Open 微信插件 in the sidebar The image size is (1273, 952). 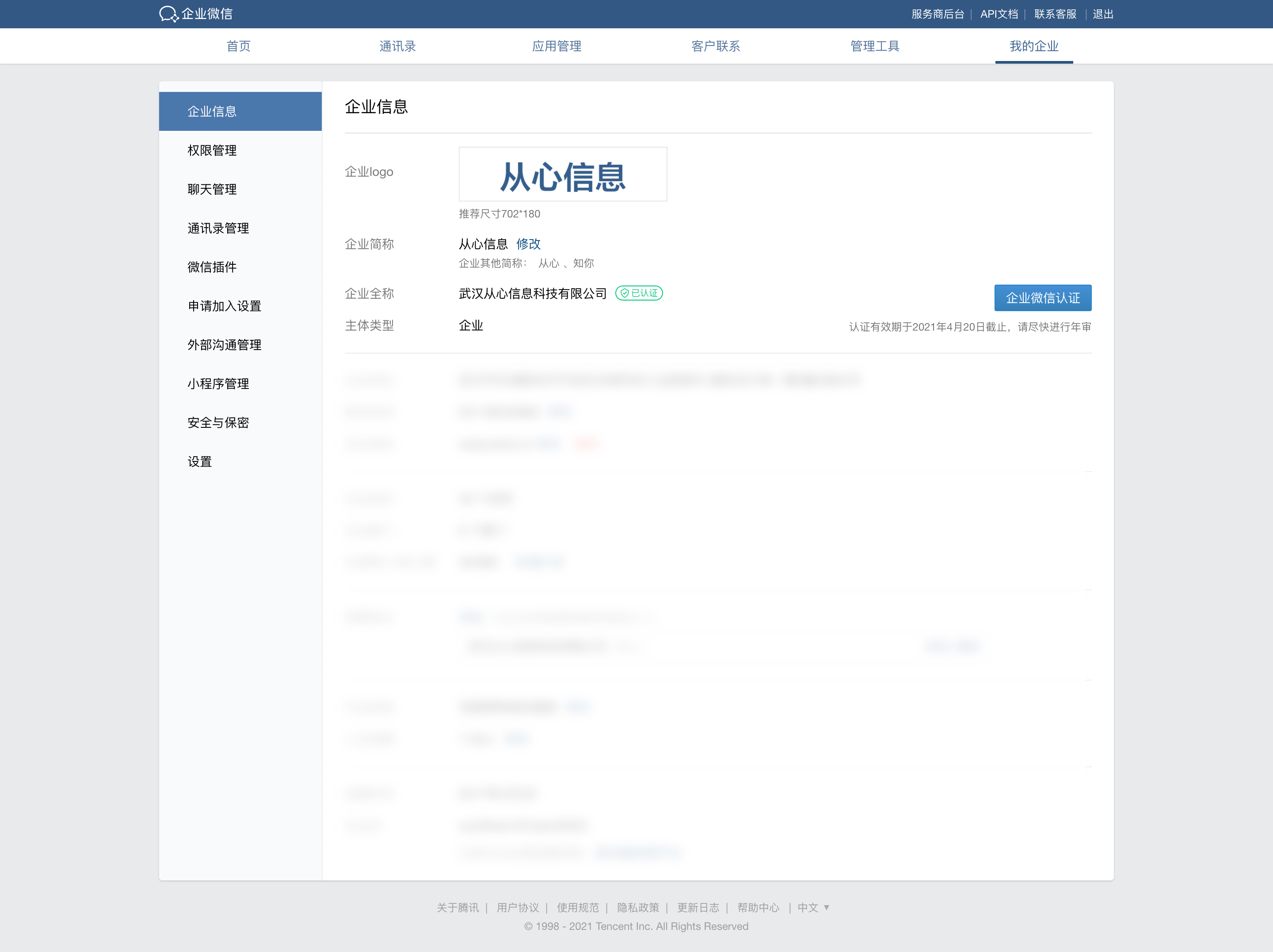coord(240,267)
